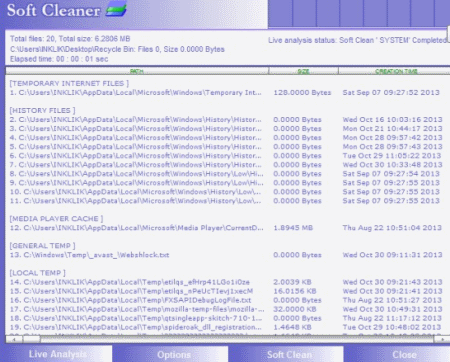Click the horizontal scrollbar left arrow
The width and height of the screenshot is (450, 362).
[14, 339]
